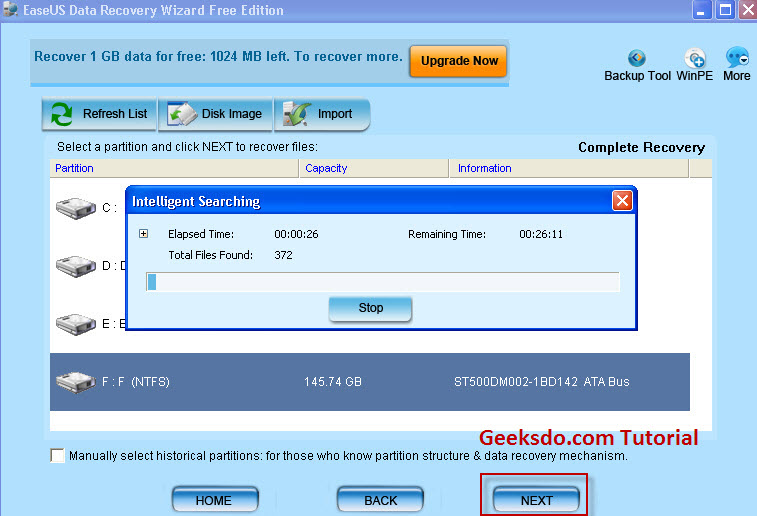Click the Refresh List green arrows icon

click(61, 114)
